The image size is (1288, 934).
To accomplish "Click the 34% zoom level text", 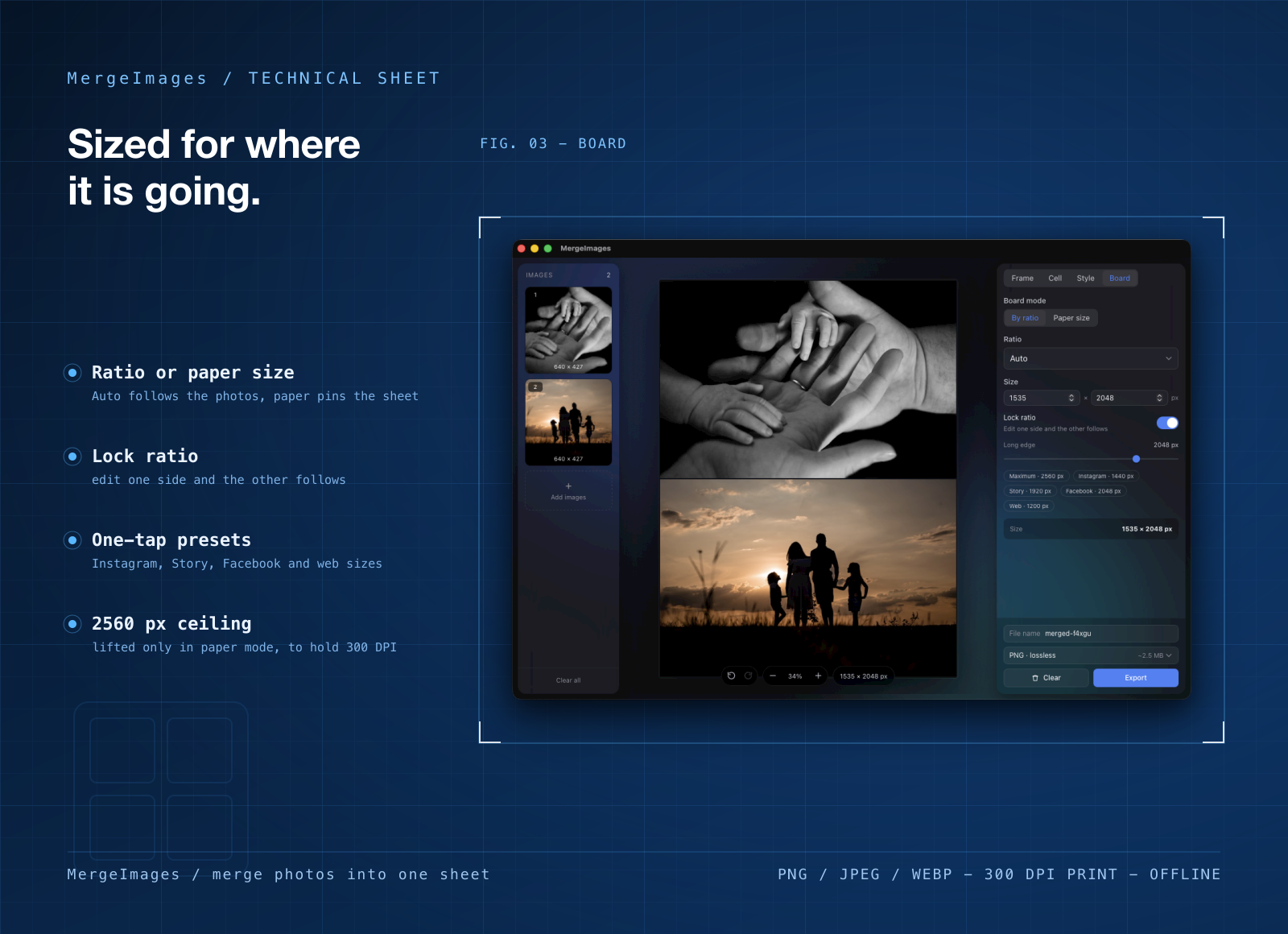I will click(x=795, y=676).
